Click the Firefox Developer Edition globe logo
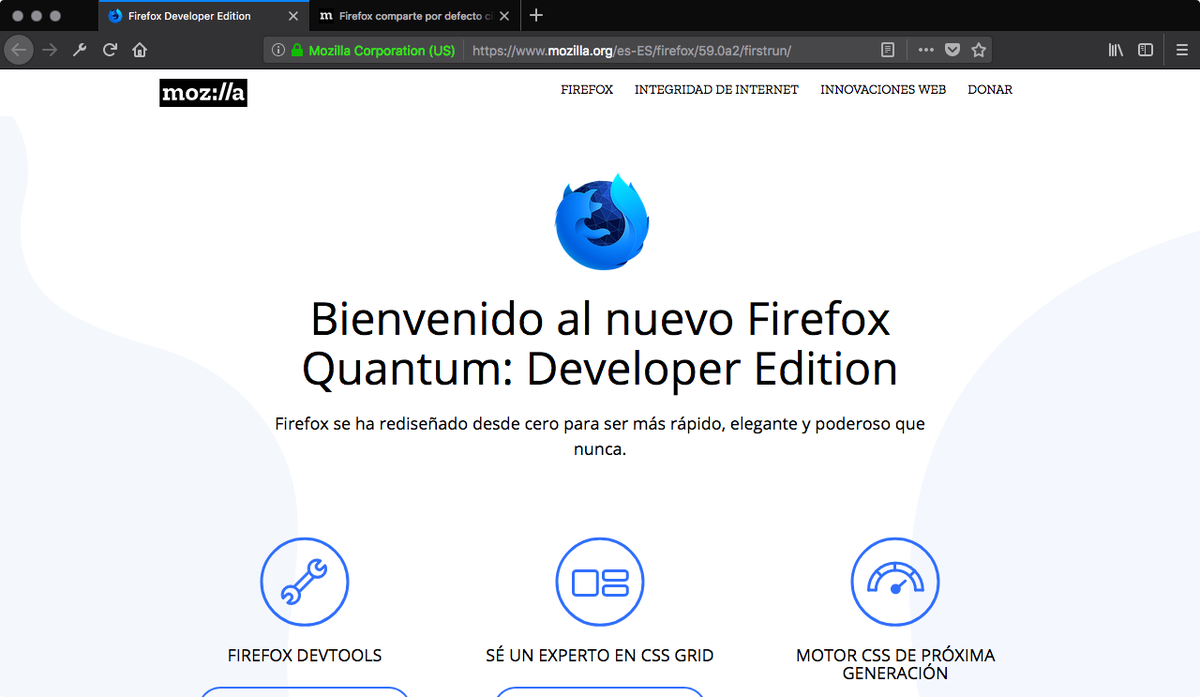This screenshot has width=1200, height=697. [602, 222]
